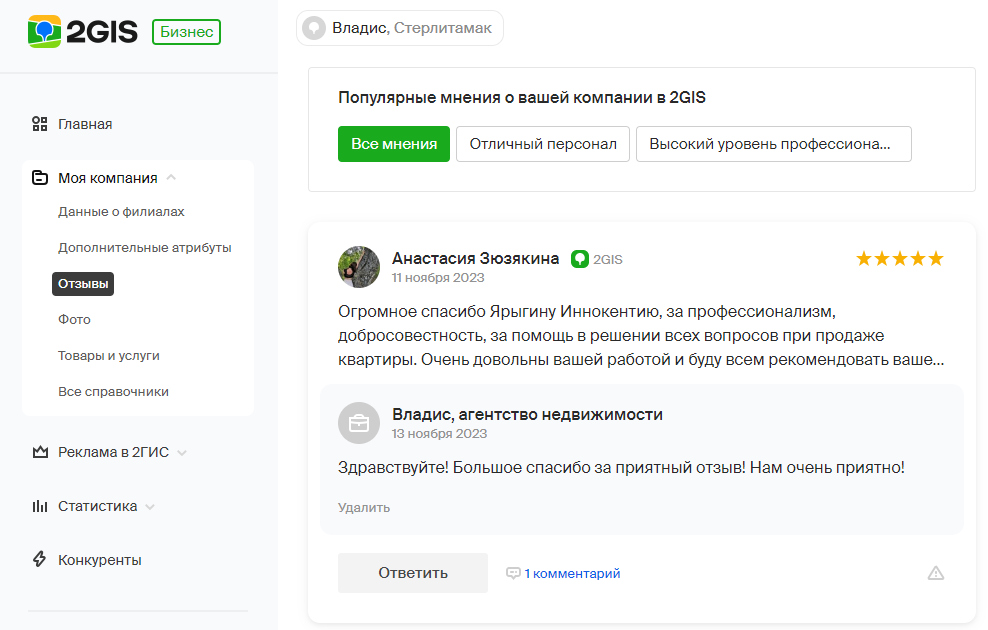
Task: Filter by Отличный персонал opinion
Action: (x=543, y=144)
